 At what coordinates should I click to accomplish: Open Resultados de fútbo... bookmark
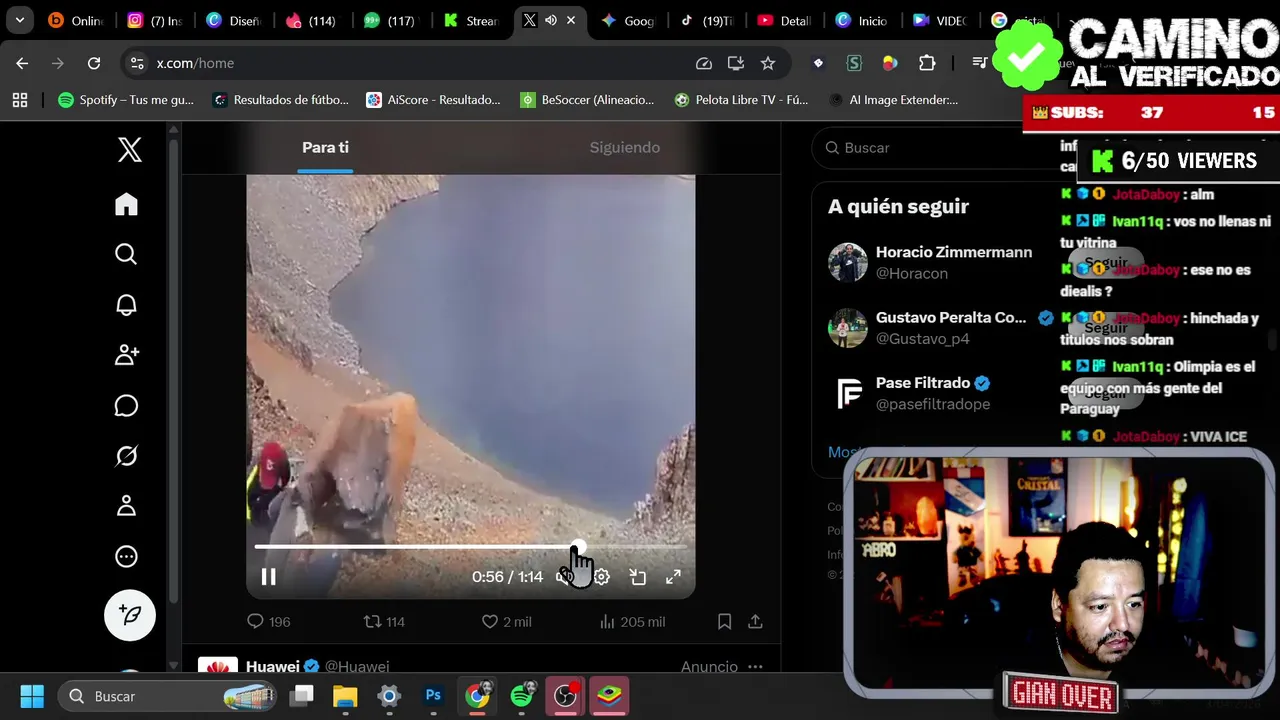280,100
